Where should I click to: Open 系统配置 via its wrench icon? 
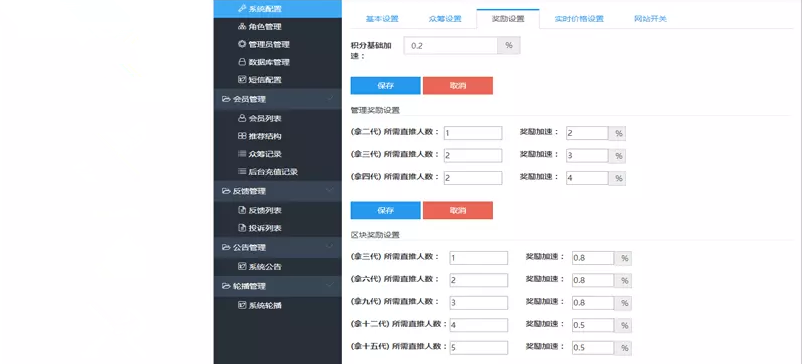coord(243,9)
